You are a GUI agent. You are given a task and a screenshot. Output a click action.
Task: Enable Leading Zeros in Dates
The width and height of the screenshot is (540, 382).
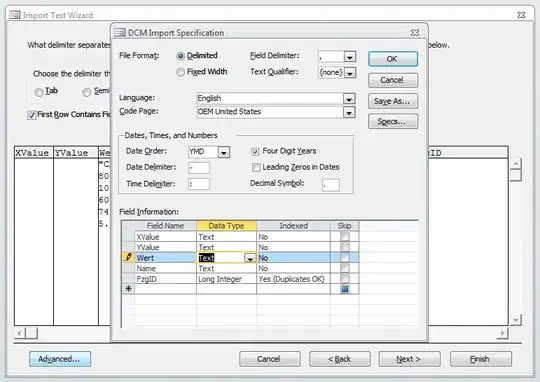pyautogui.click(x=256, y=167)
